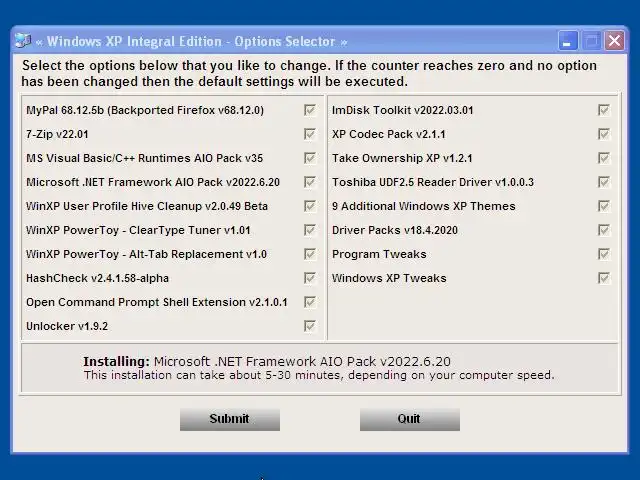Screen dimensions: 640x480
Task: Click the Quit button
Action: pyautogui.click(x=410, y=419)
